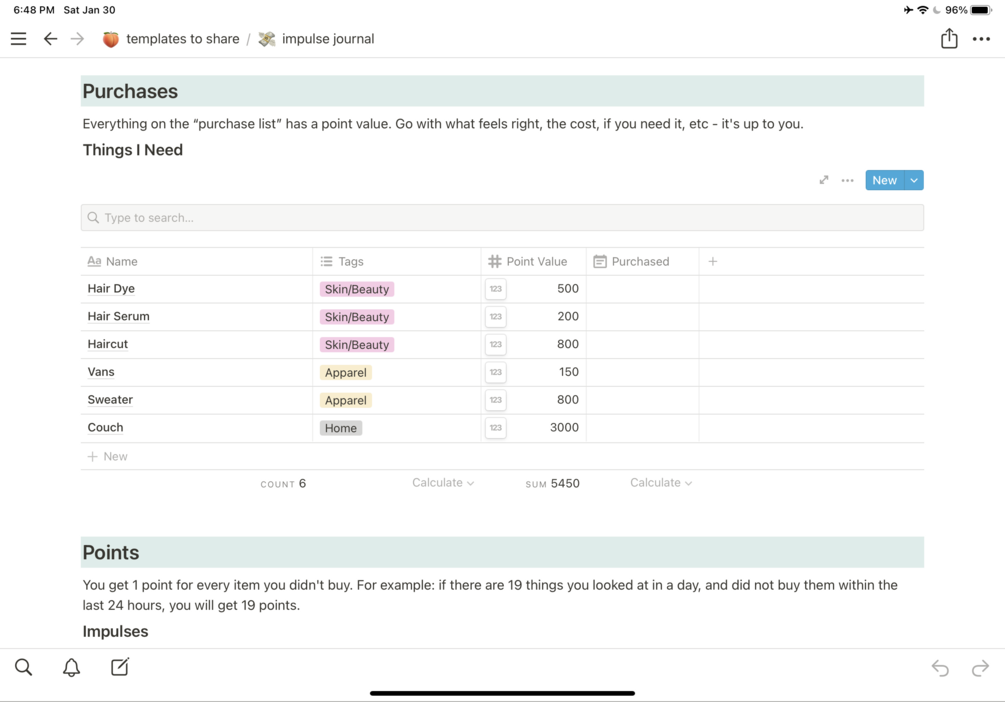Open the page options three-dot menu

[981, 39]
